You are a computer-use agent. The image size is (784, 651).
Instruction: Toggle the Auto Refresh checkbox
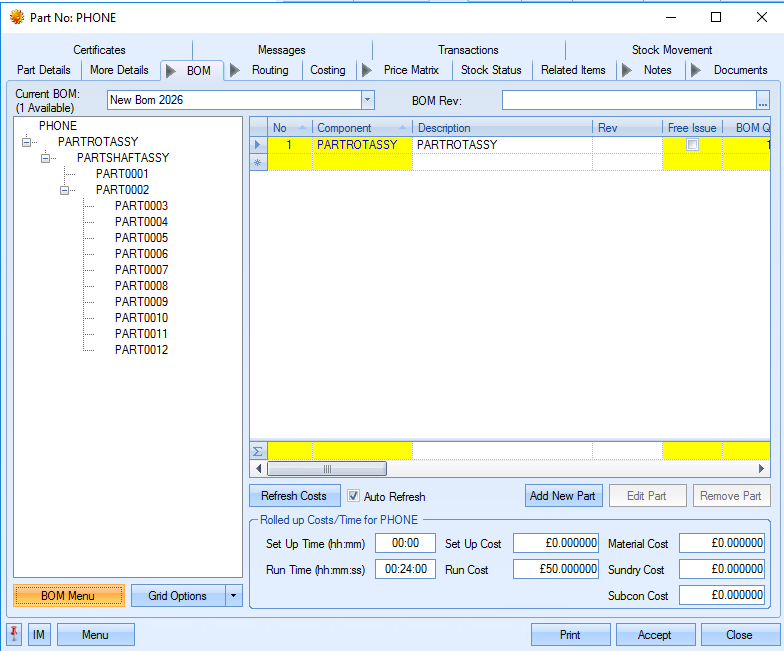354,496
